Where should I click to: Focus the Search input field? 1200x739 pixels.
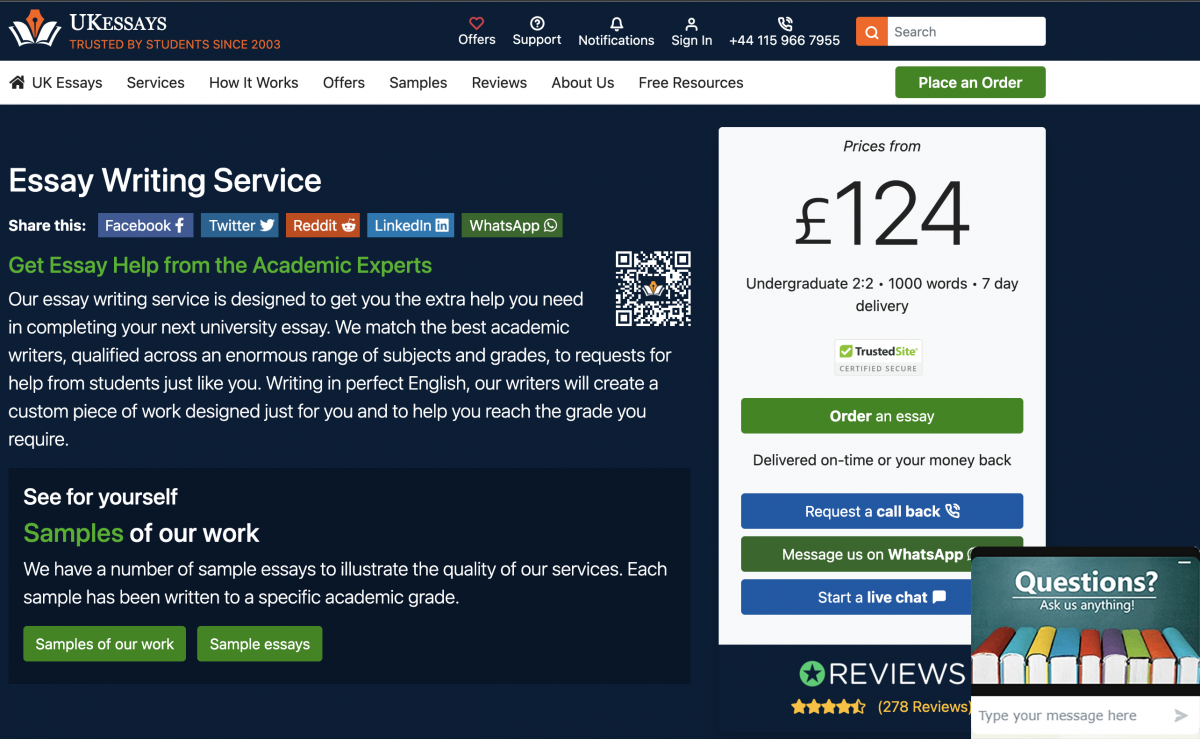(x=964, y=32)
